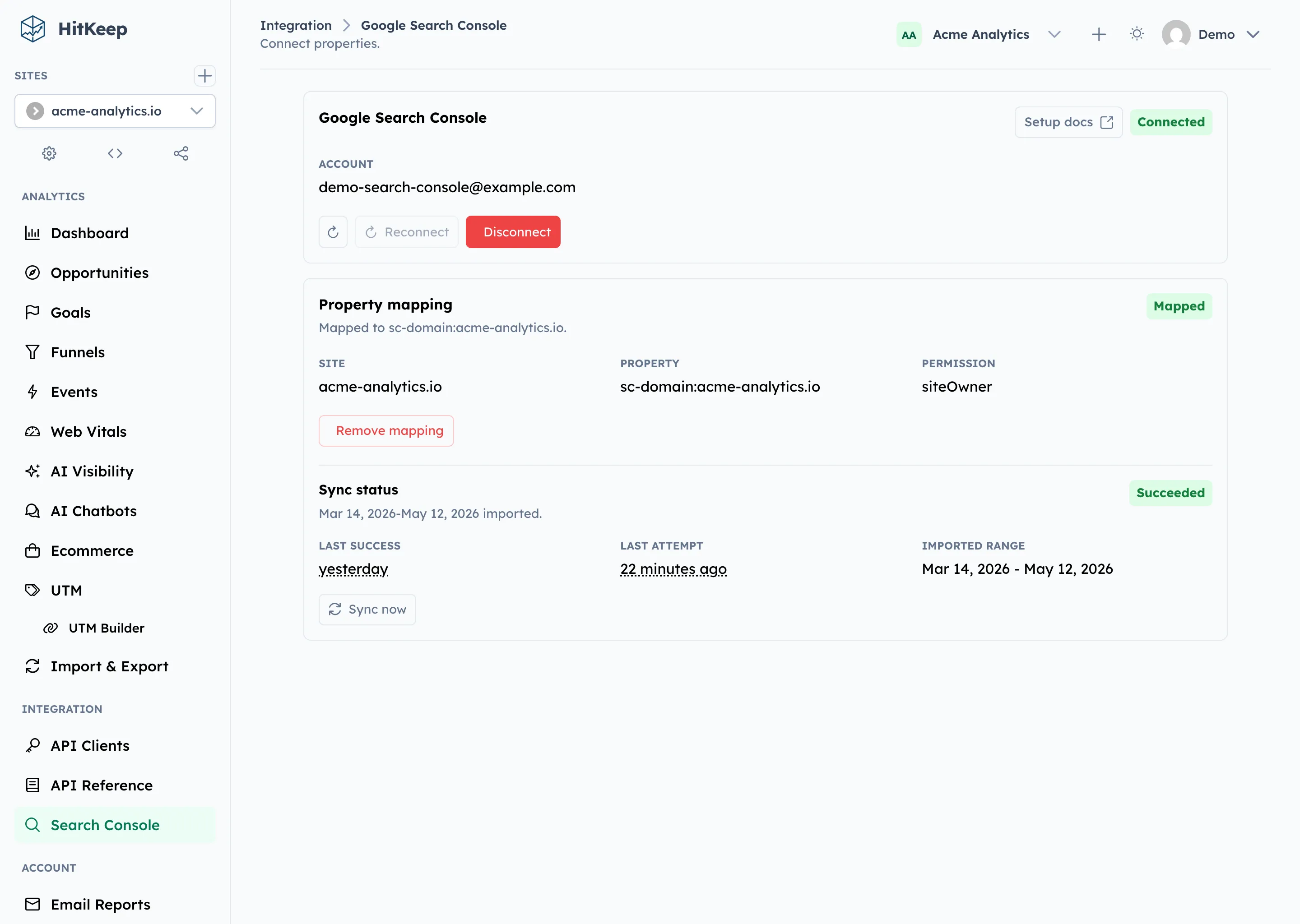Open Events page
1300x924 pixels.
point(115,392)
